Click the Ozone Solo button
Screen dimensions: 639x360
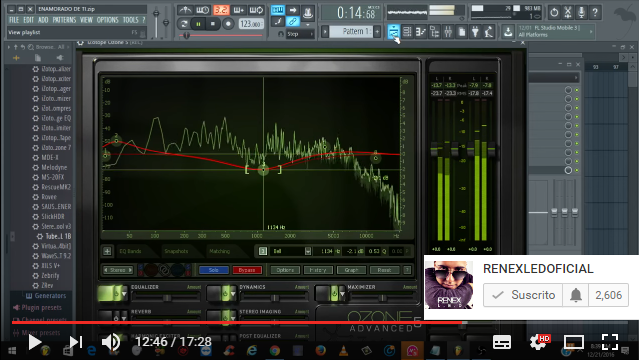(x=214, y=270)
